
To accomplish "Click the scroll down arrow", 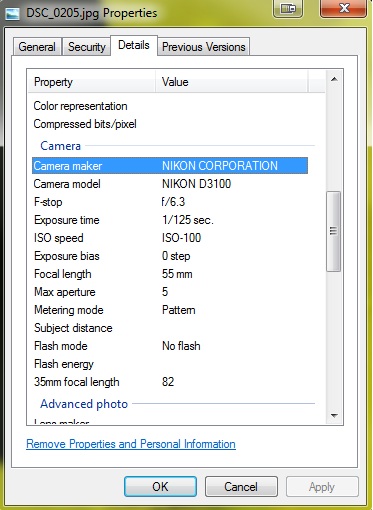I will 334,415.
